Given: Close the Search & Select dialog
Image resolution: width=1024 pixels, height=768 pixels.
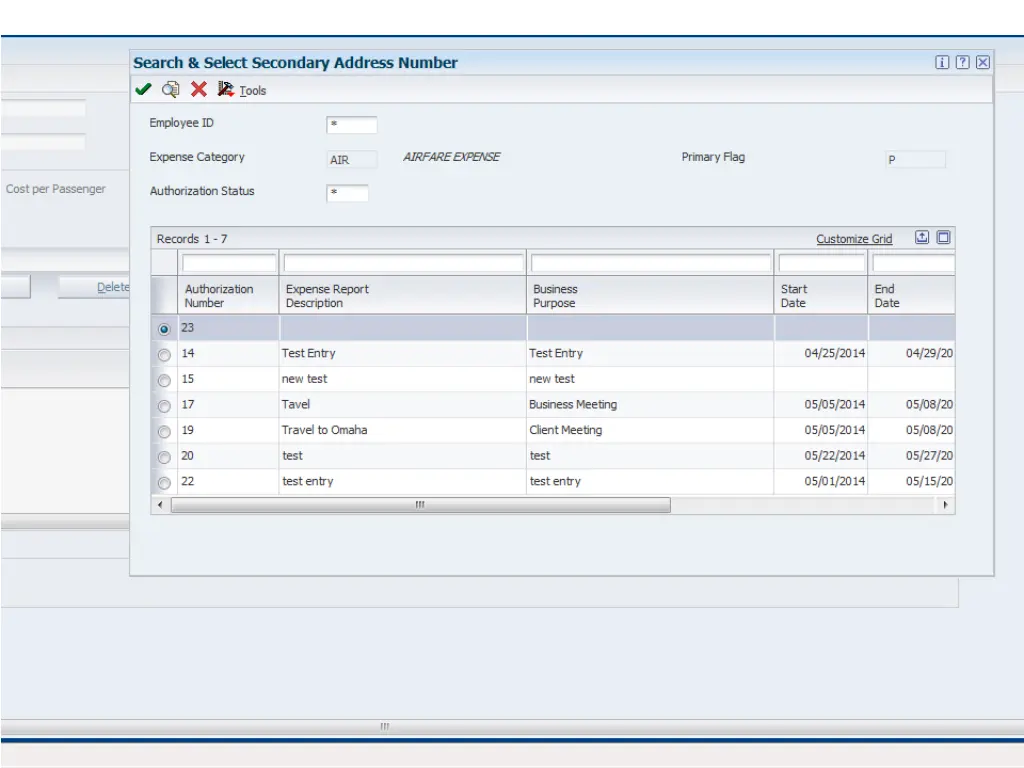Looking at the screenshot, I should coord(983,62).
